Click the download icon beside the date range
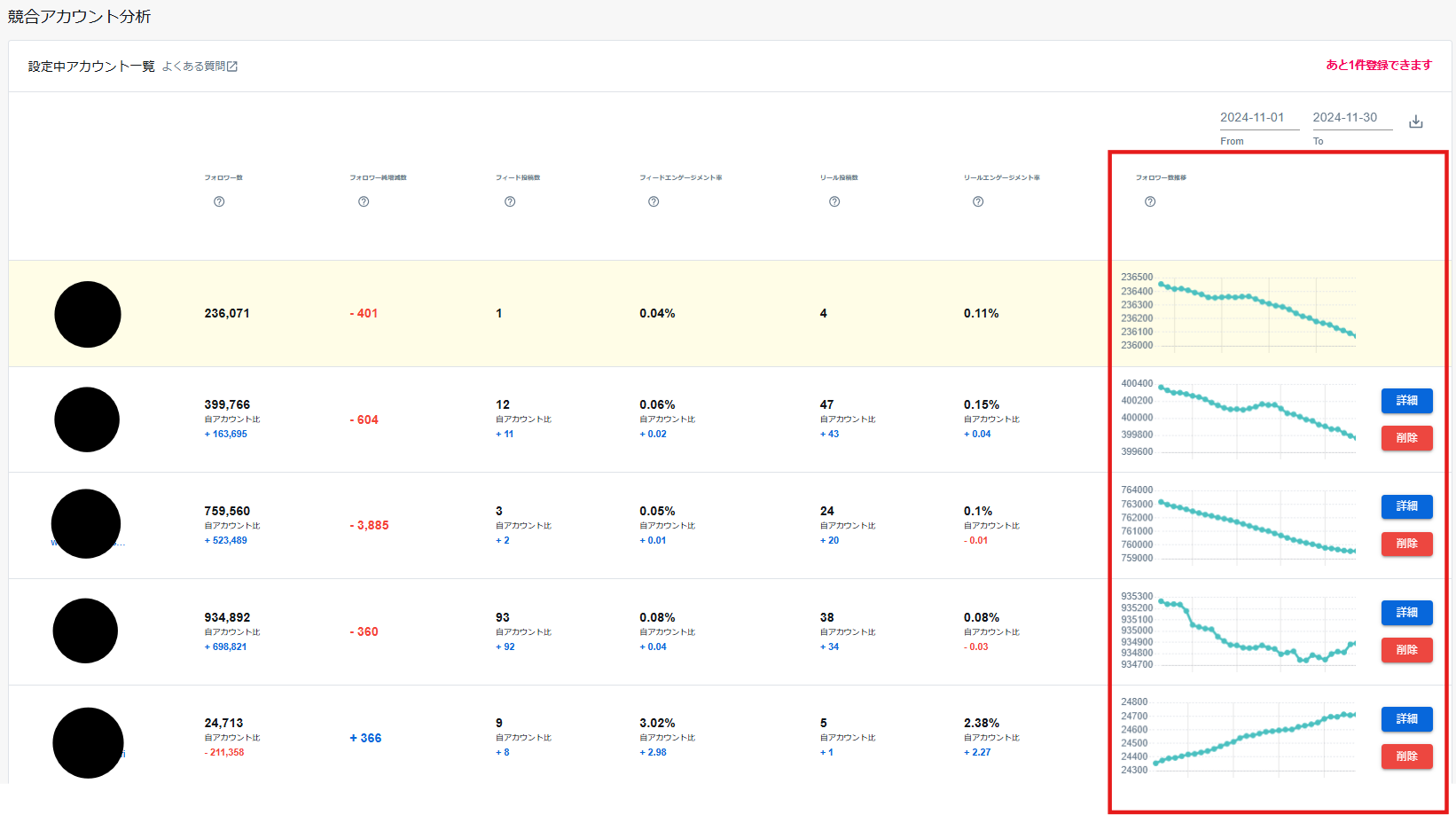Screen dimensions: 1456x815 tap(1415, 121)
